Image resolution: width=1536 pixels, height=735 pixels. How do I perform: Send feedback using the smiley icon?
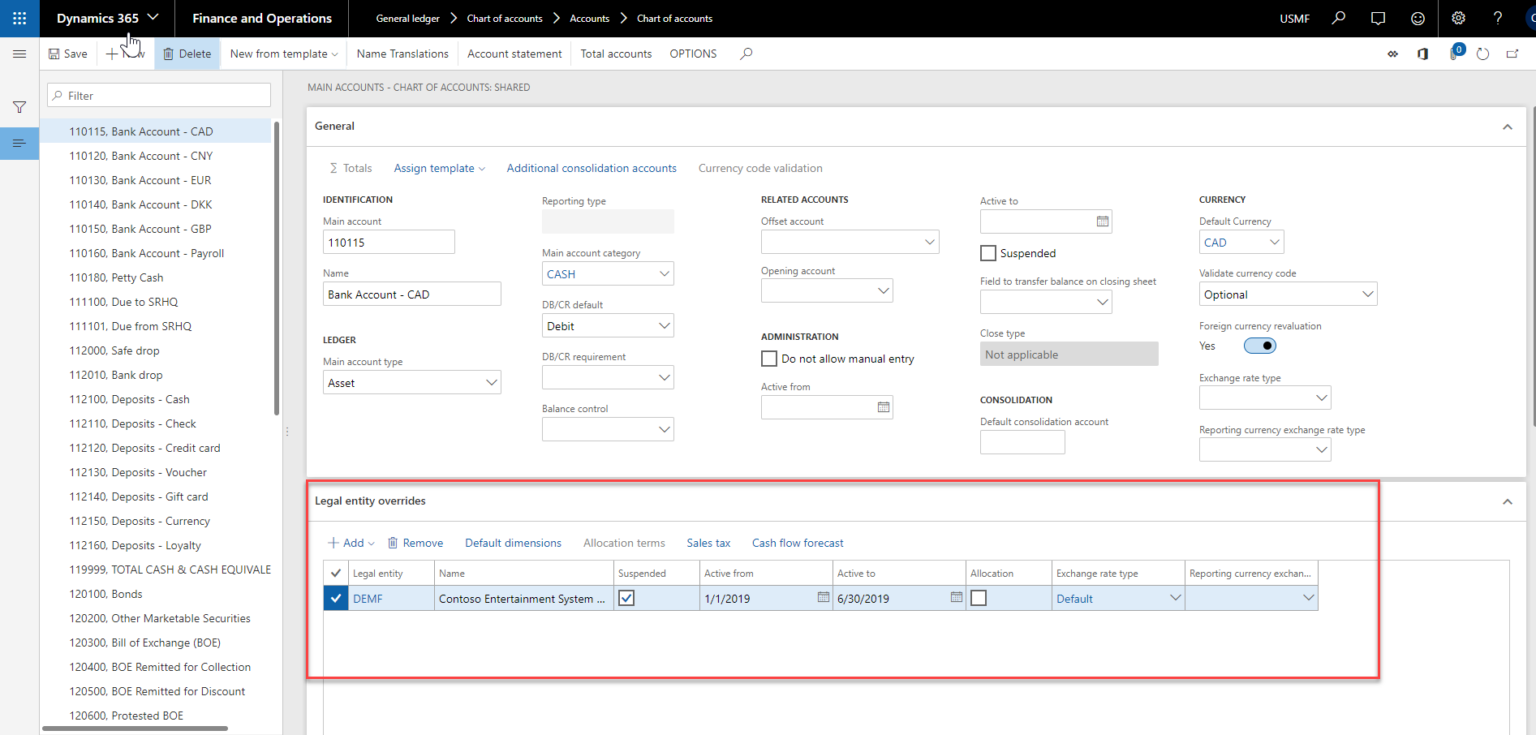tap(1417, 18)
